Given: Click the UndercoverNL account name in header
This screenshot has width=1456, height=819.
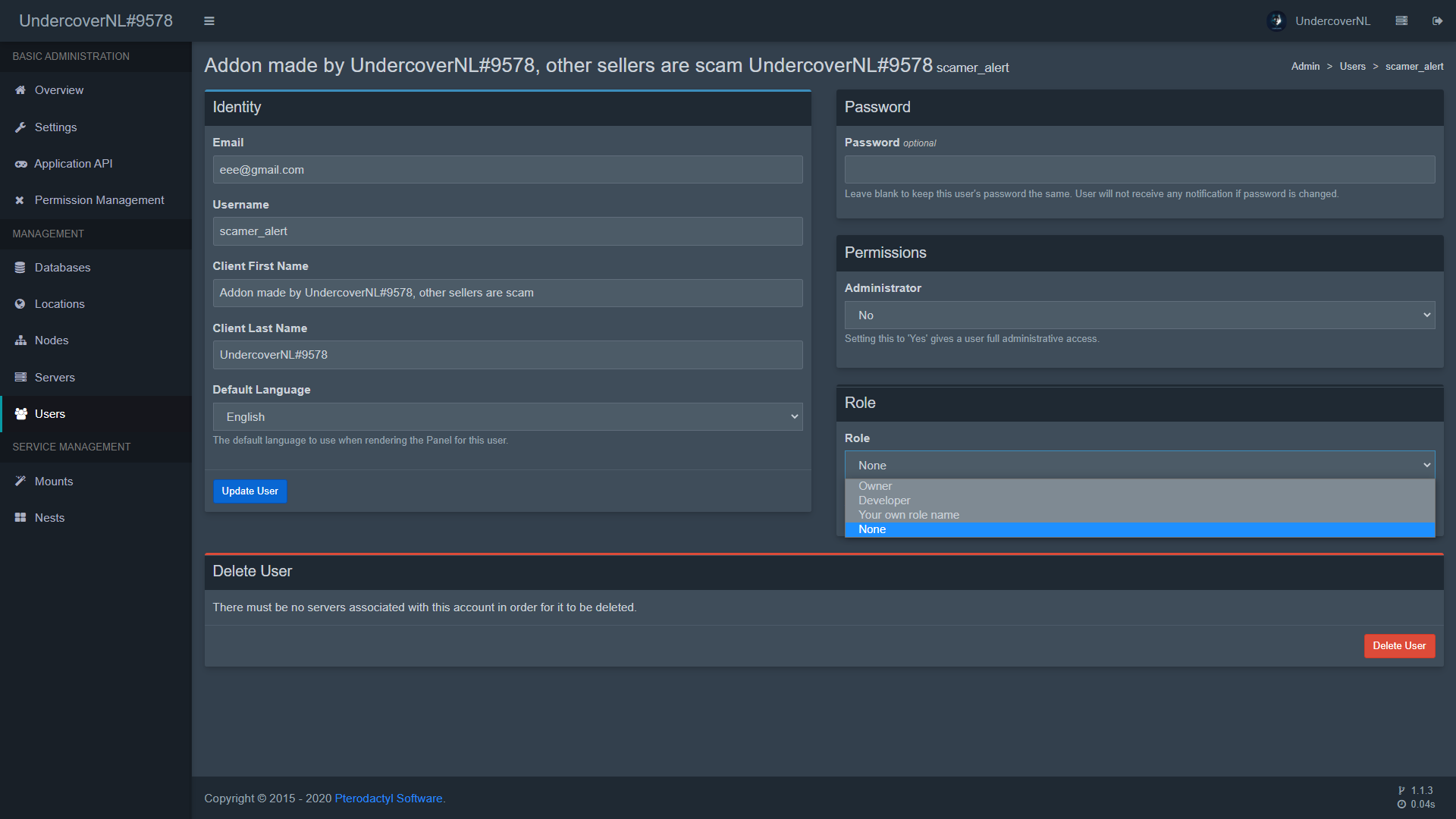Looking at the screenshot, I should click(1332, 21).
